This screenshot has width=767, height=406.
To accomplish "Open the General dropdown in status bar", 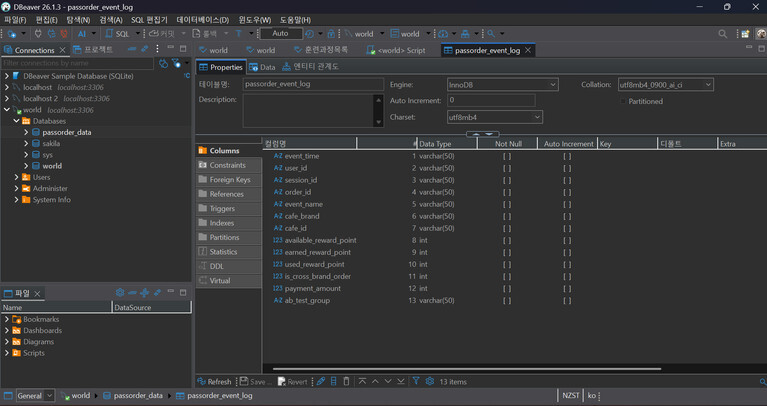I will click(36, 396).
